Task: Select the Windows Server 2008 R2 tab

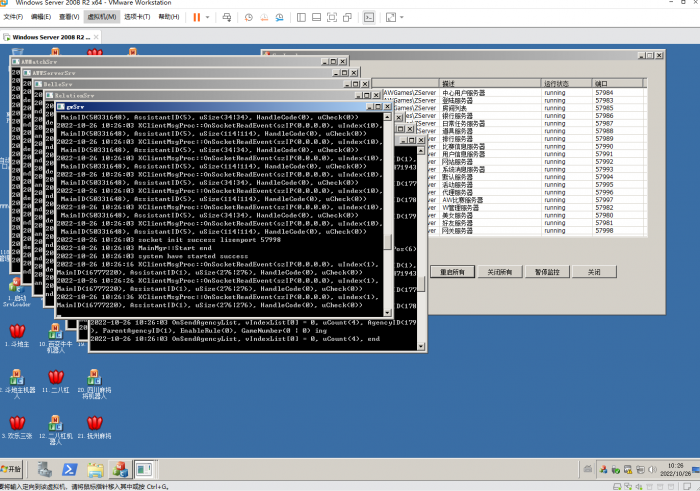Action: point(51,37)
